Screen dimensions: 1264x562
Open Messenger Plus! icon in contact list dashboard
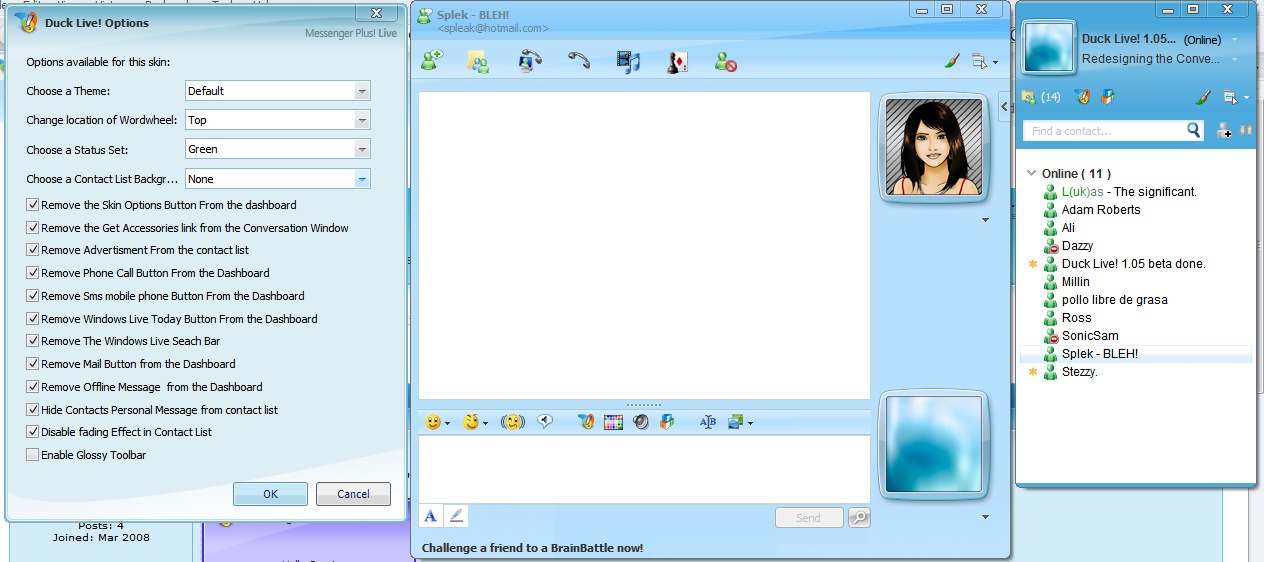pyautogui.click(x=1082, y=97)
